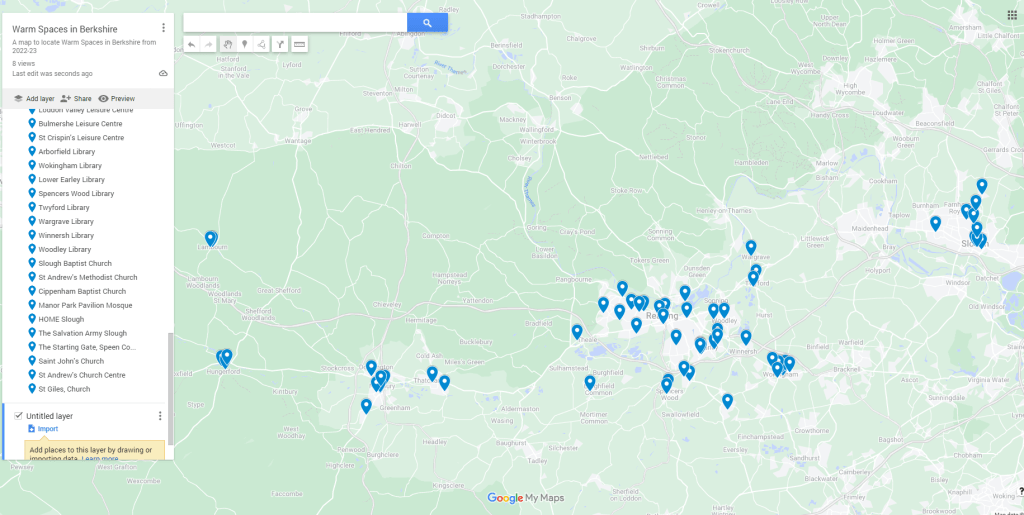1024x515 pixels.
Task: Pick the Add directions tool
Action: point(280,44)
